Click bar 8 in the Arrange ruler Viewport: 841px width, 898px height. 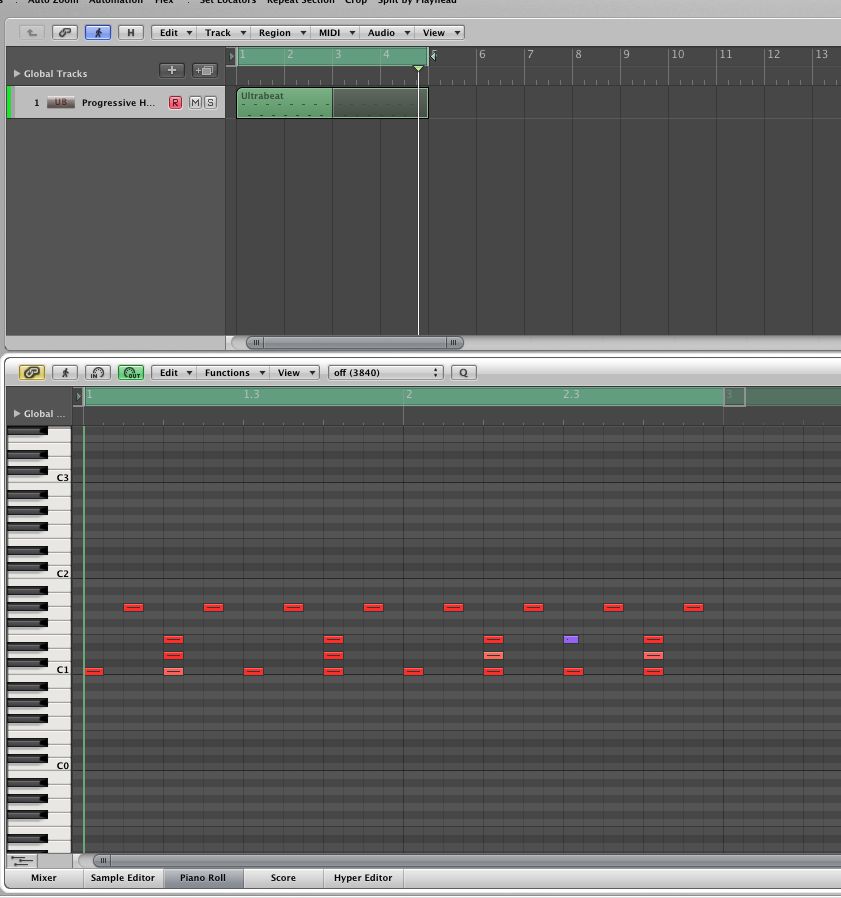coord(578,54)
